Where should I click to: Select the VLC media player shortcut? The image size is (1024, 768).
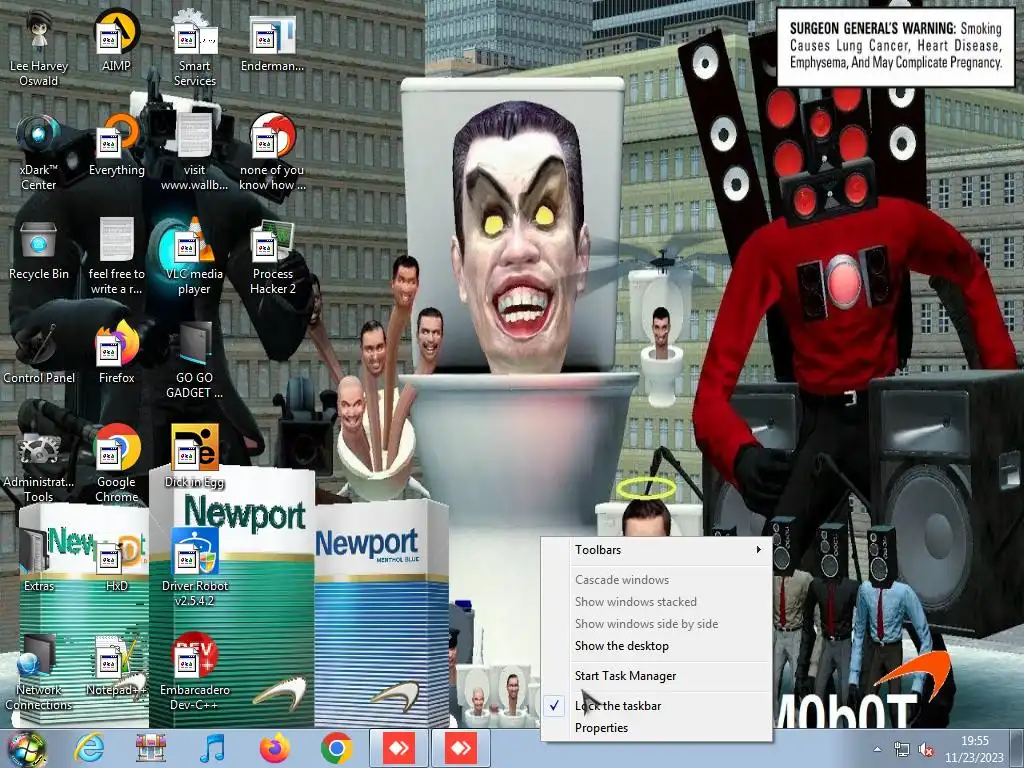pos(195,257)
